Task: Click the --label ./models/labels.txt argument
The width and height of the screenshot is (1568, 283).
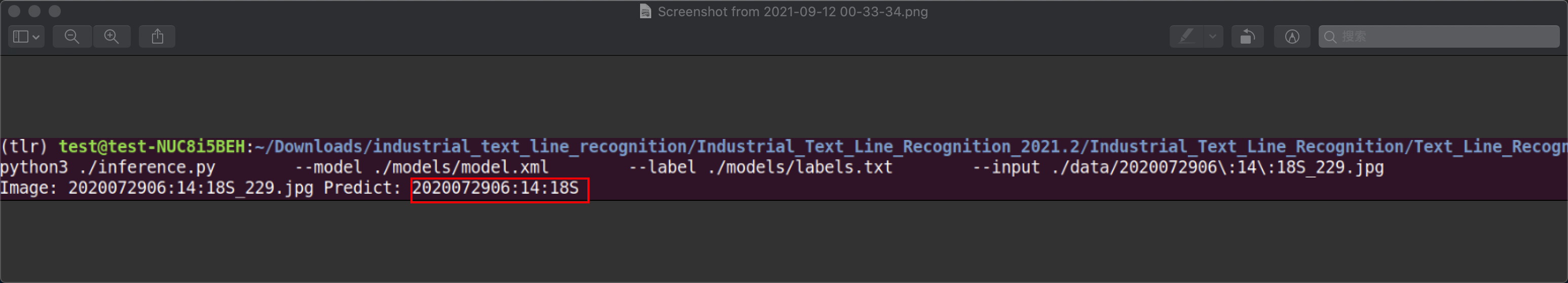Action: coord(760,167)
